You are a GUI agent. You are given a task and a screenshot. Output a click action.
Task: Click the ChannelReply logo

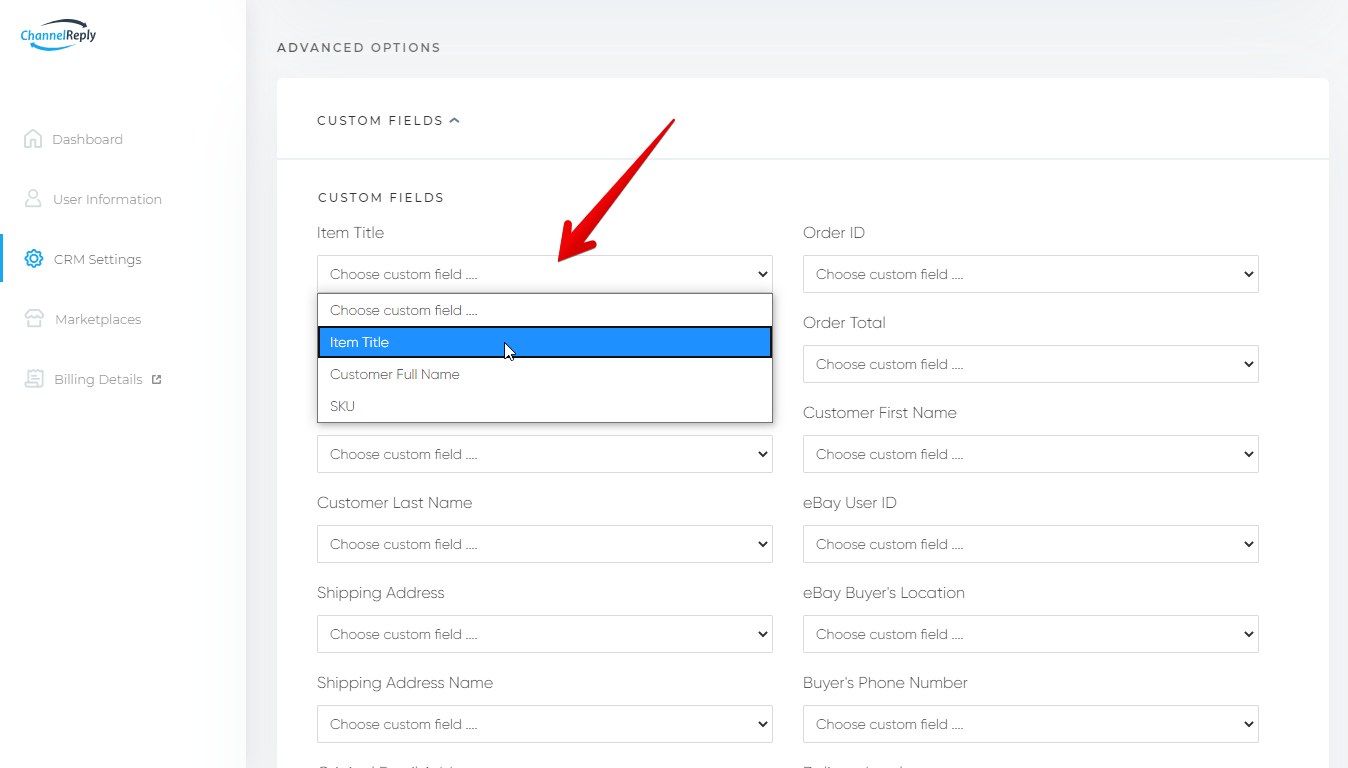pos(58,34)
